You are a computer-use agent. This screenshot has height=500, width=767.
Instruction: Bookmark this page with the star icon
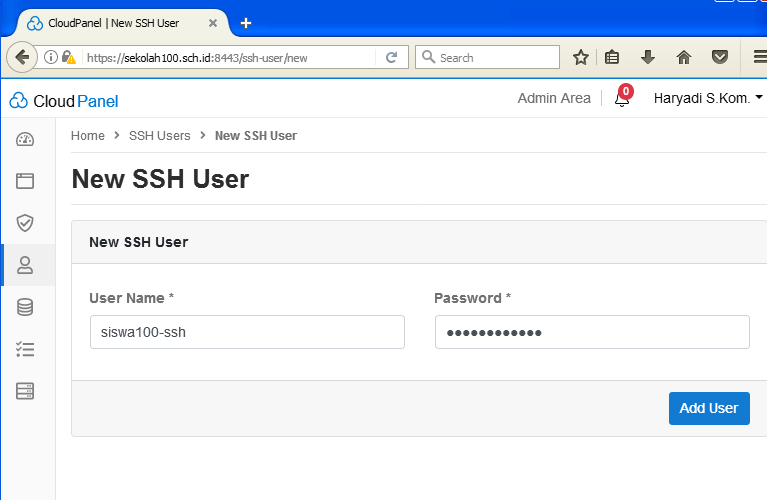click(x=580, y=57)
